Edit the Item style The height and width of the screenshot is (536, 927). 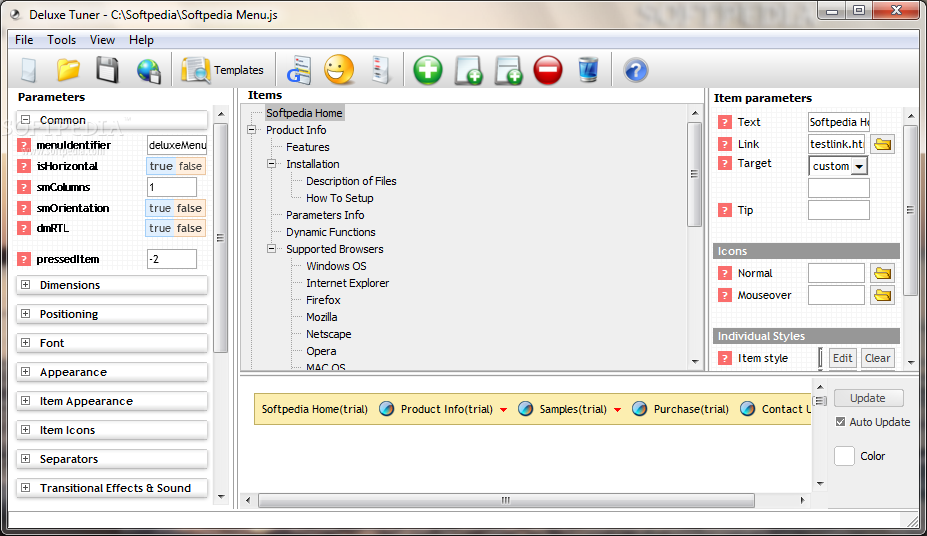(842, 358)
